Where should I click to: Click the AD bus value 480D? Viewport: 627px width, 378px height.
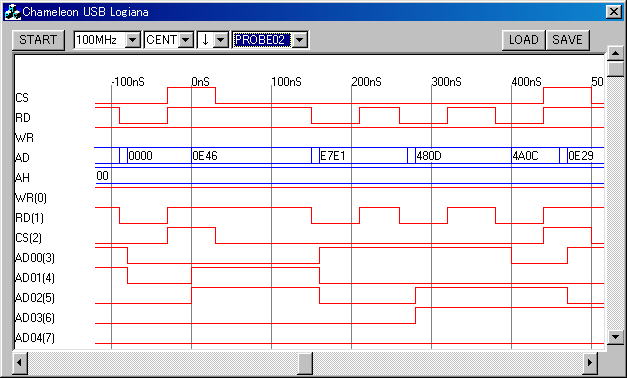[429, 156]
